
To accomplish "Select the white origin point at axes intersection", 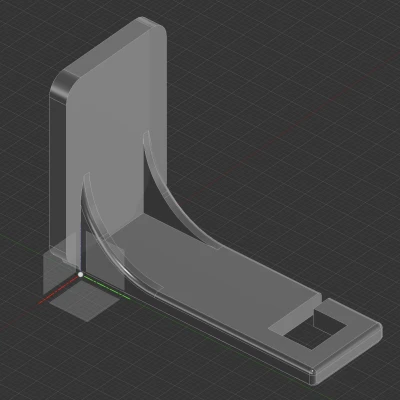I will [x=80, y=275].
